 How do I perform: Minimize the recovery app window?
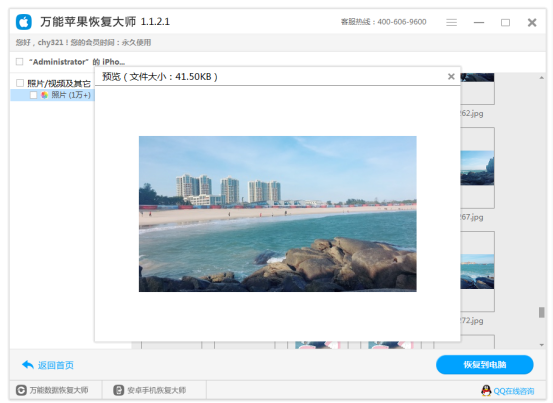(479, 23)
